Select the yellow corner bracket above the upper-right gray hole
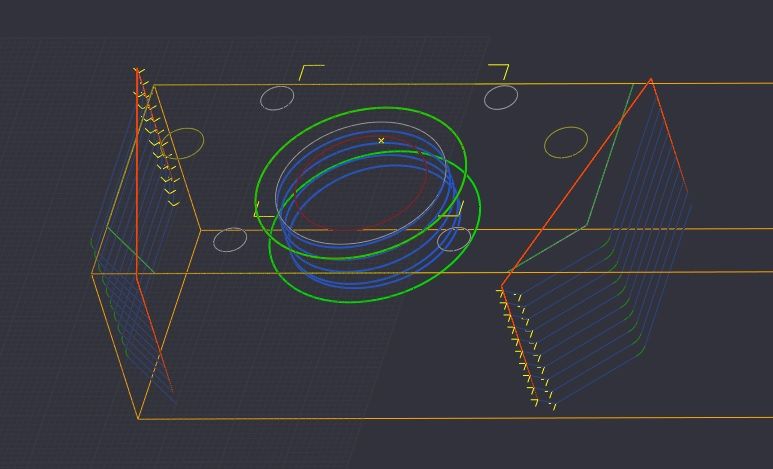The image size is (773, 469). point(498,72)
